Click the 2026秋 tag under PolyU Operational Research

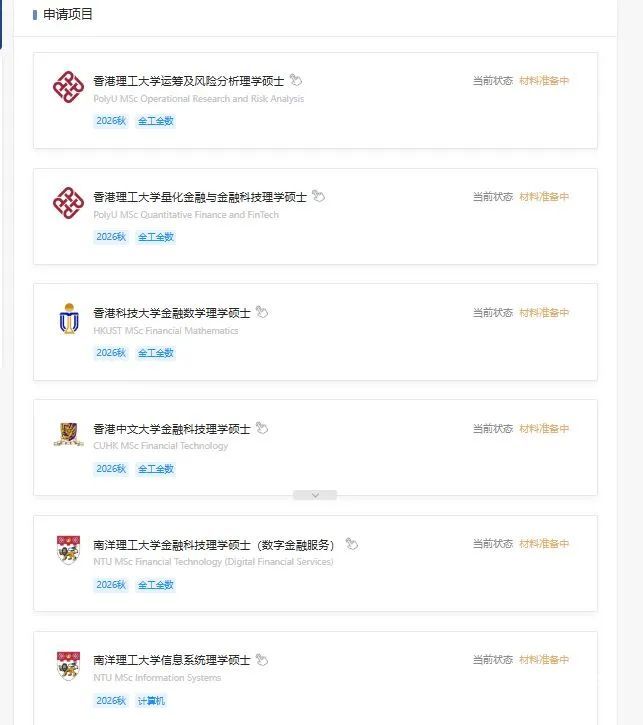[111, 121]
